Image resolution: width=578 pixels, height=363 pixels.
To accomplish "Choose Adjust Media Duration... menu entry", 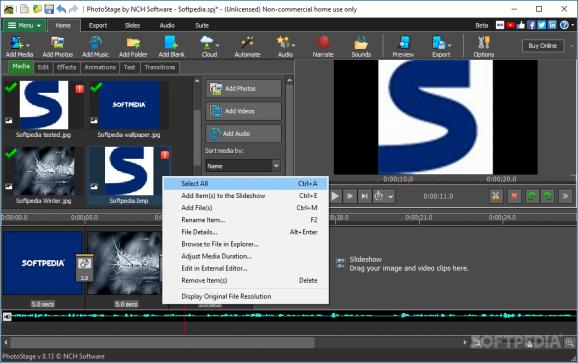I will coord(246,256).
